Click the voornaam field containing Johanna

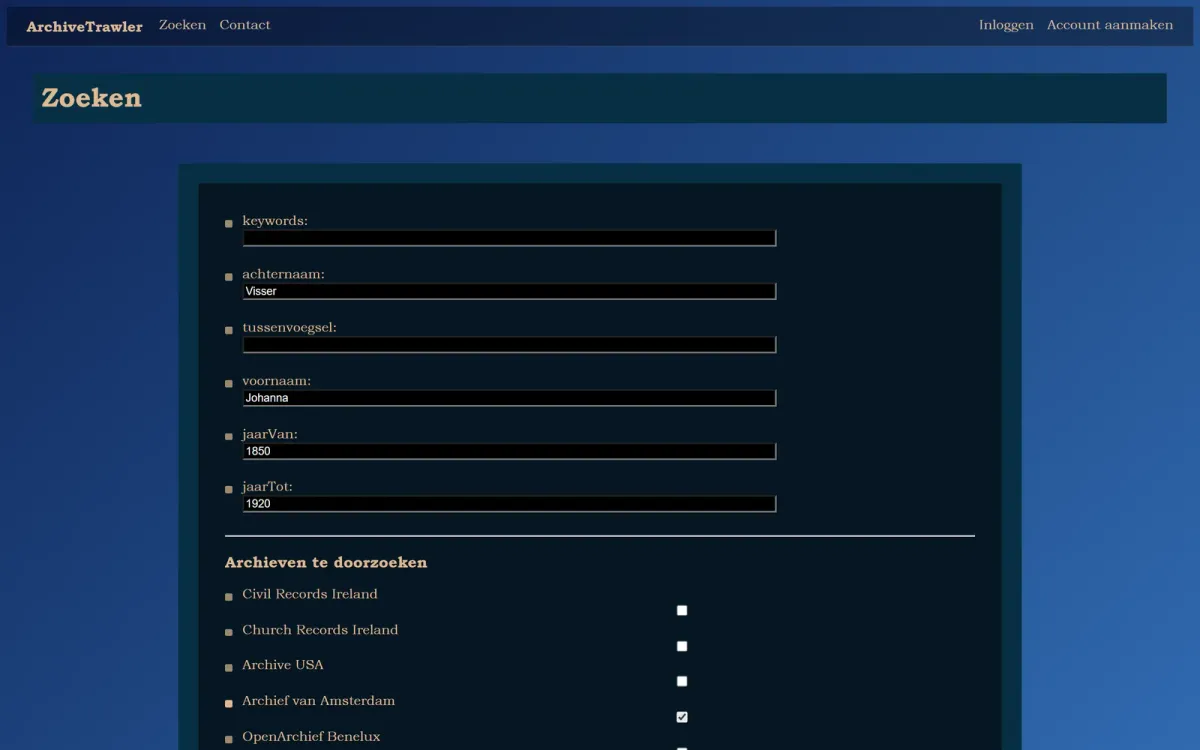509,398
